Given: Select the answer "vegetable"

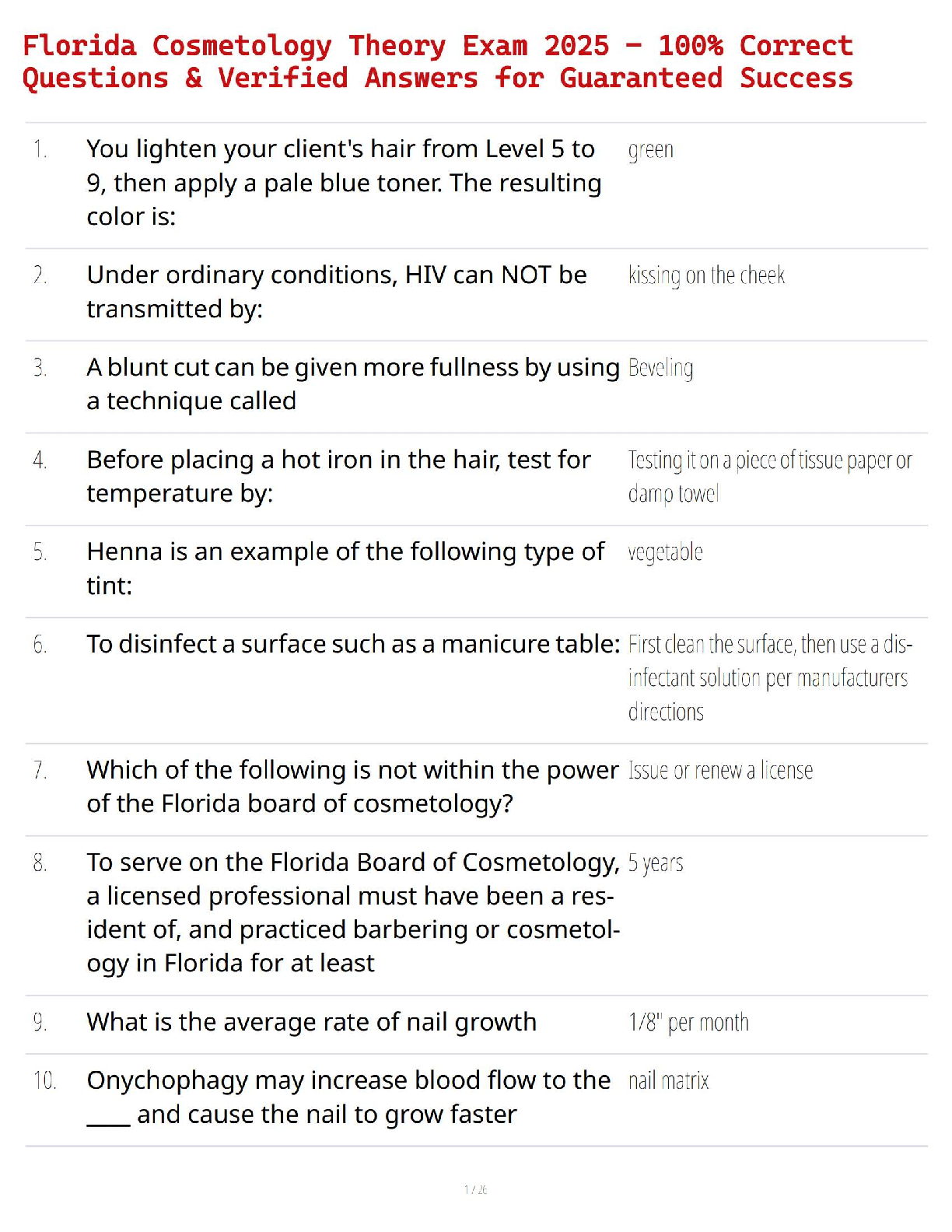Looking at the screenshot, I should coord(665,552).
